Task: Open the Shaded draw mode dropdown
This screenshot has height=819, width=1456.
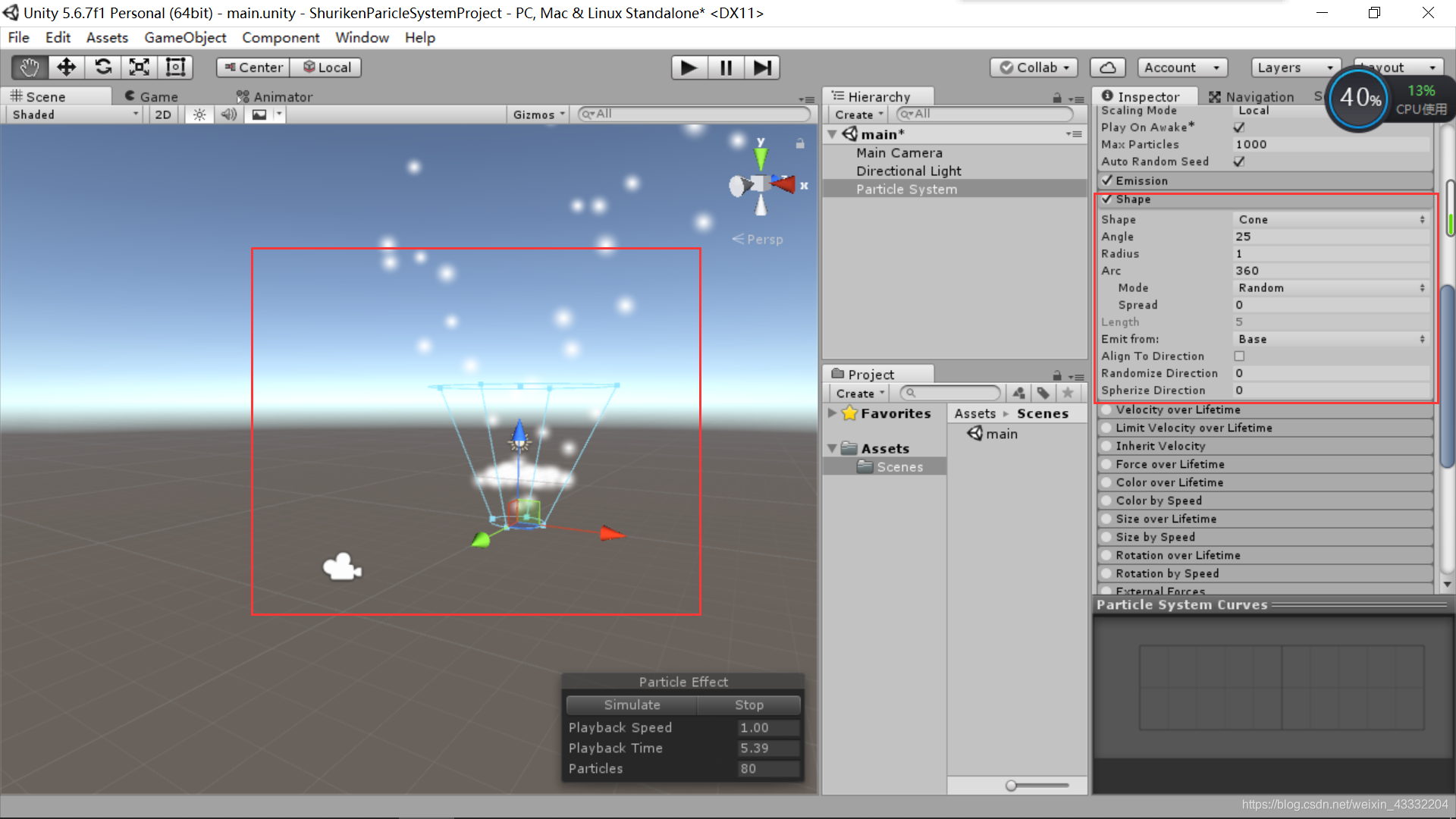Action: click(x=75, y=115)
